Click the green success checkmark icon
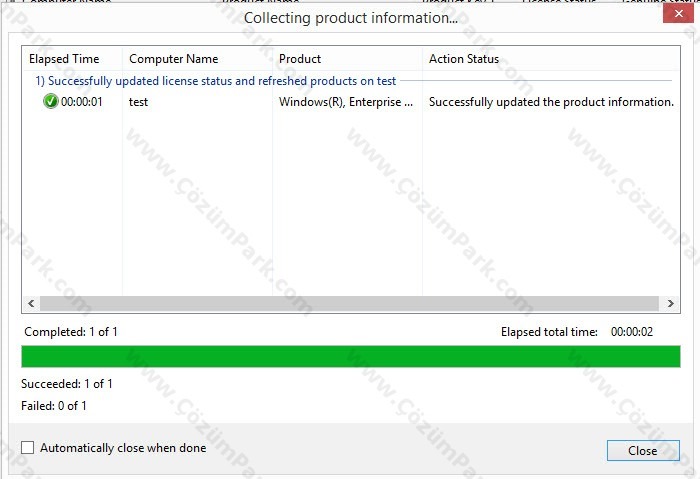 click(x=51, y=102)
